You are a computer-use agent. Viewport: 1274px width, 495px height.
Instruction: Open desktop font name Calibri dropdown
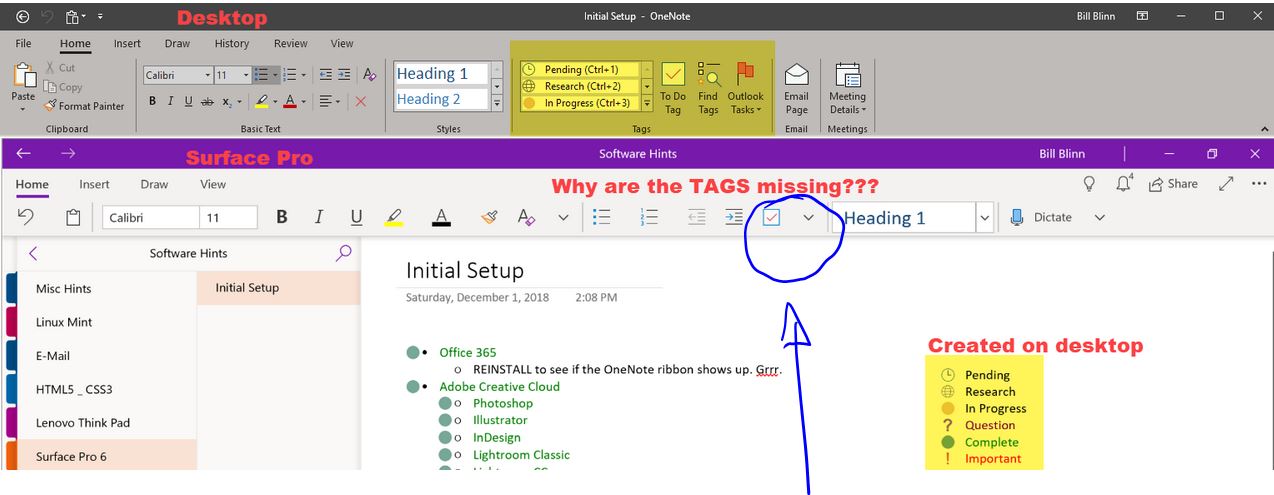tap(208, 75)
